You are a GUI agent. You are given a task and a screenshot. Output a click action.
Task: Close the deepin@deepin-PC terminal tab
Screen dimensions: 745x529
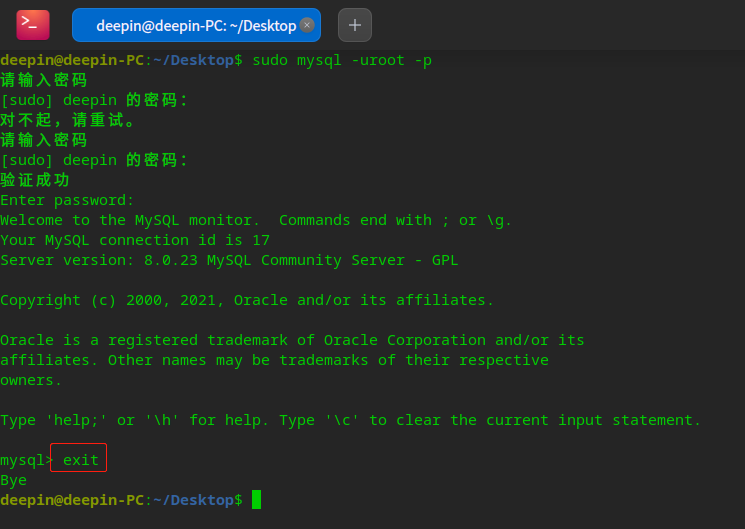[307, 25]
